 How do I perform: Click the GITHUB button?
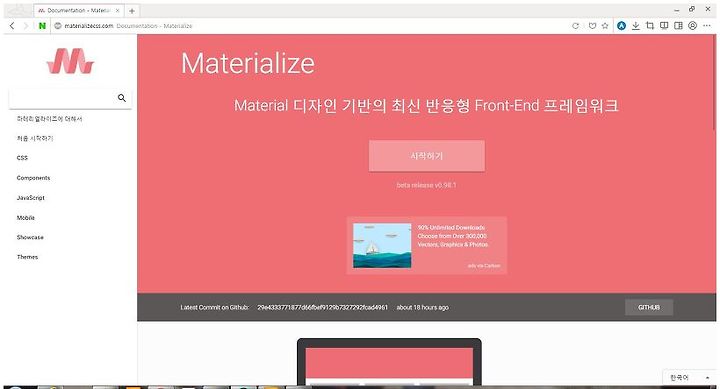649,307
